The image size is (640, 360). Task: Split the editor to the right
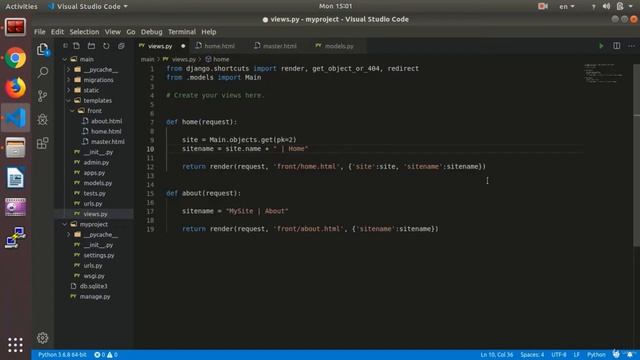click(x=616, y=46)
